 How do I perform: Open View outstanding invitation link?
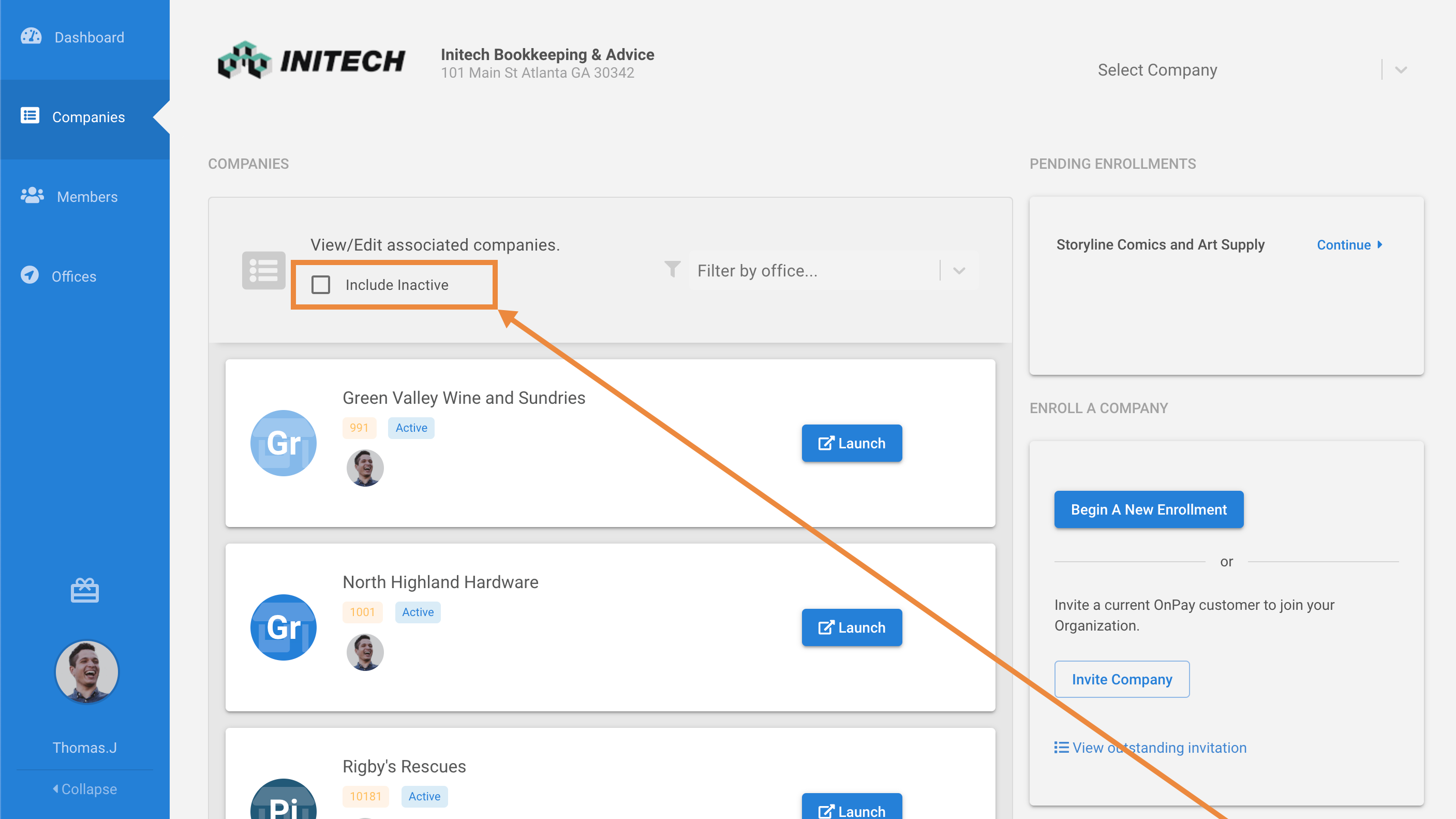click(1150, 748)
